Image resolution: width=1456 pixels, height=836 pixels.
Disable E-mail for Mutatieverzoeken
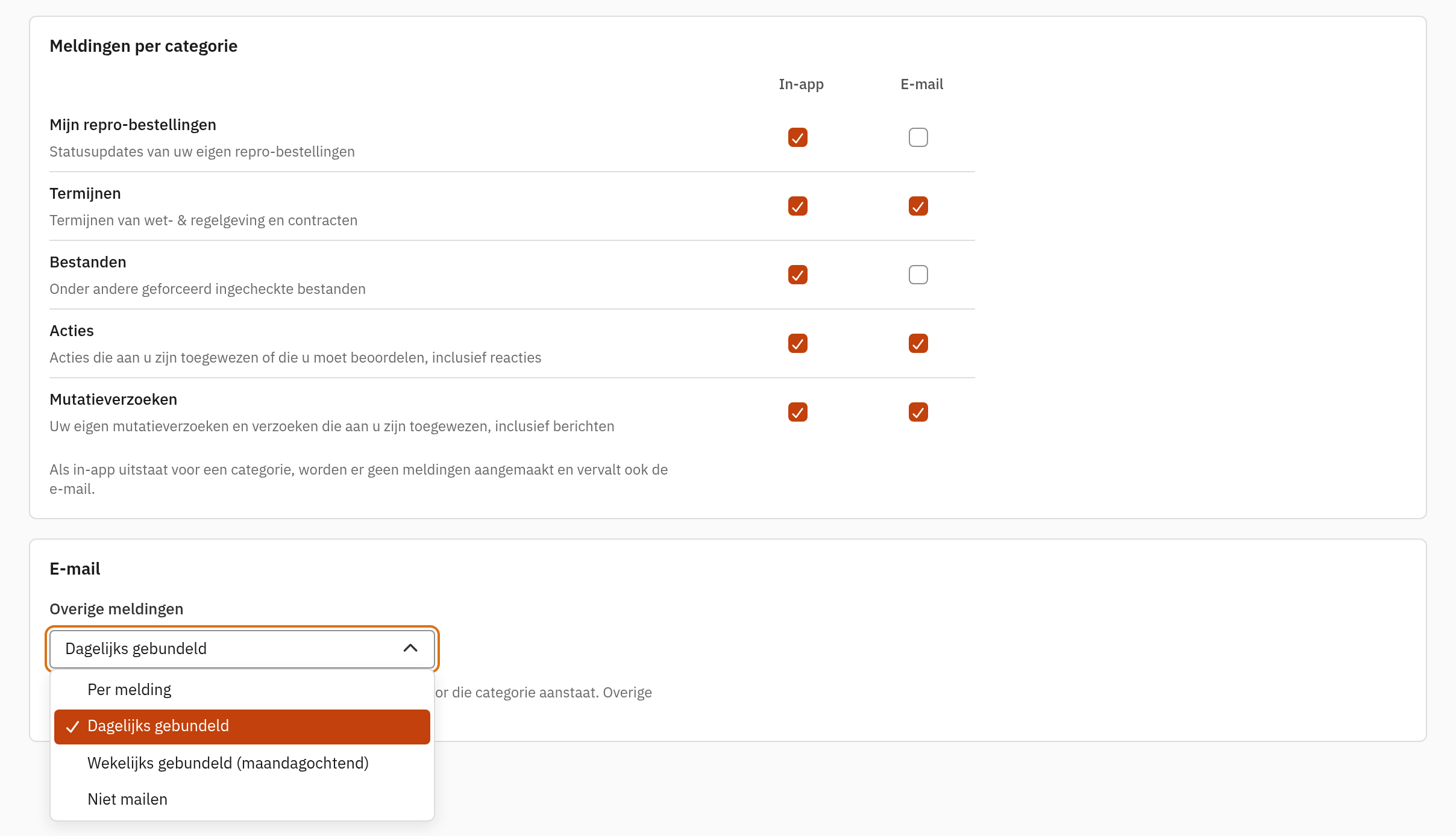[x=918, y=412]
